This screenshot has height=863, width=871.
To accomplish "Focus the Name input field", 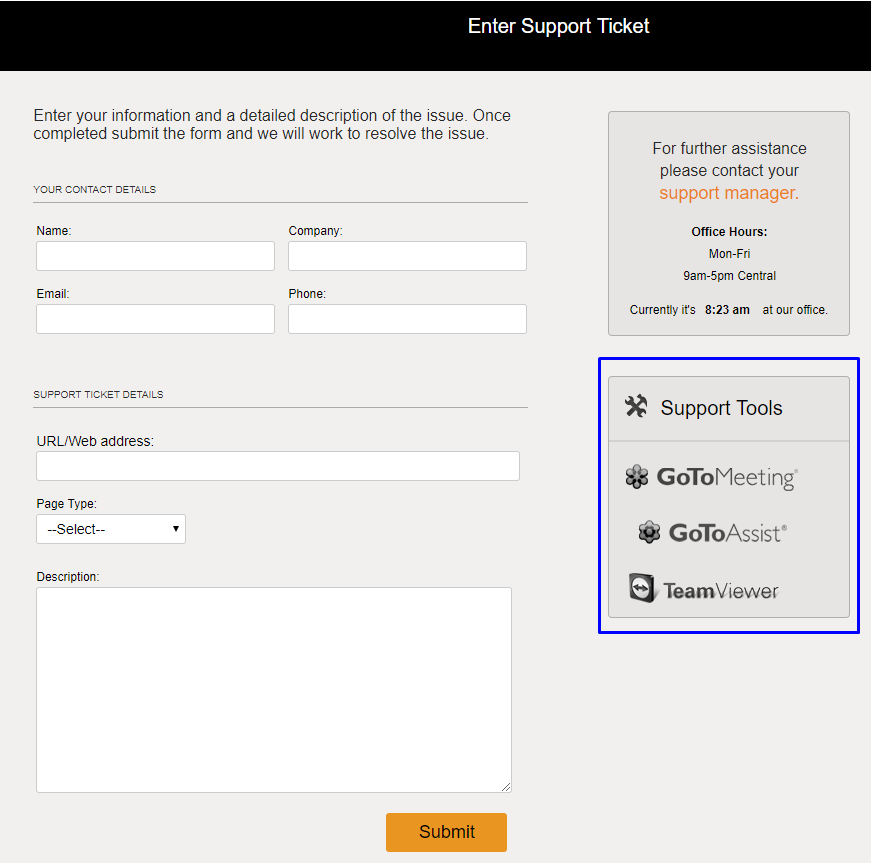I will 156,256.
